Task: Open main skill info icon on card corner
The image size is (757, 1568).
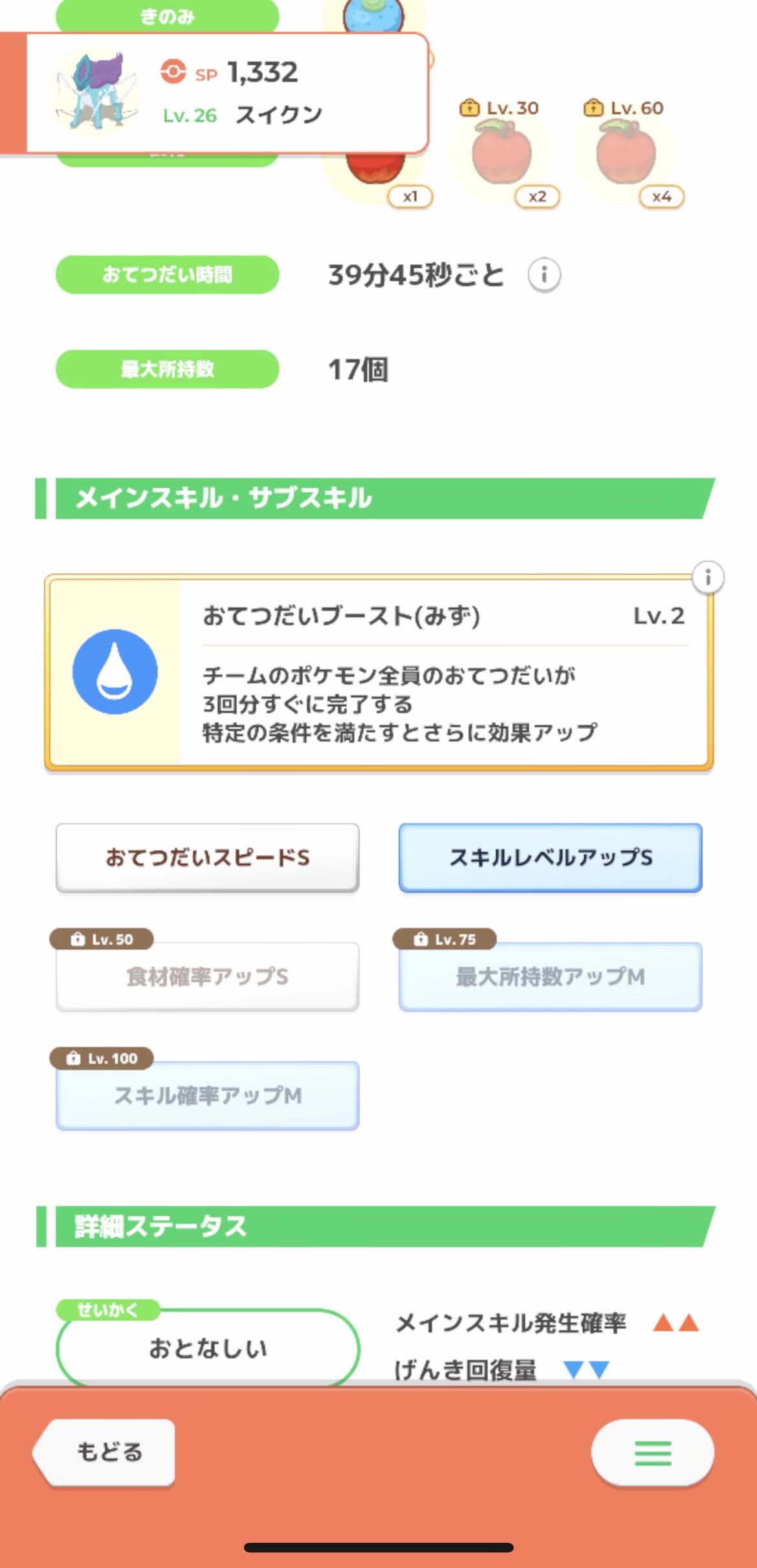Action: [x=707, y=577]
